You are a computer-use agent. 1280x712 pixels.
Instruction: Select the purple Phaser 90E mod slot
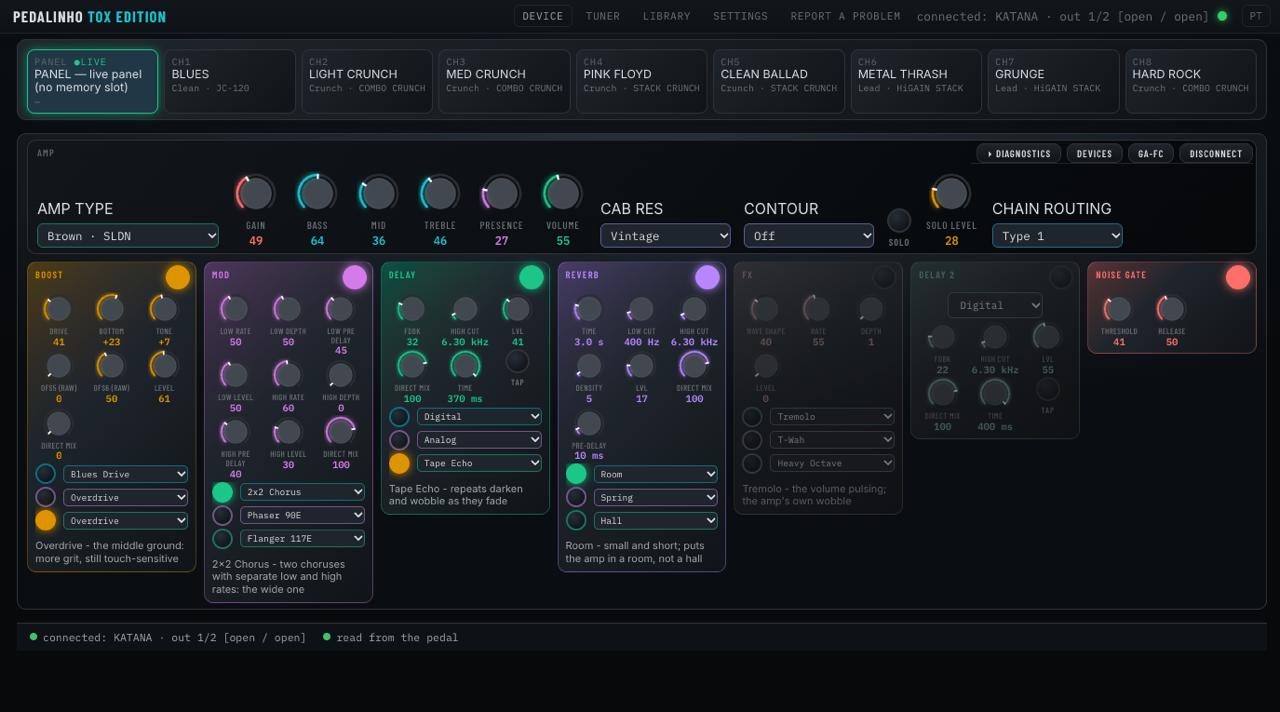click(223, 515)
